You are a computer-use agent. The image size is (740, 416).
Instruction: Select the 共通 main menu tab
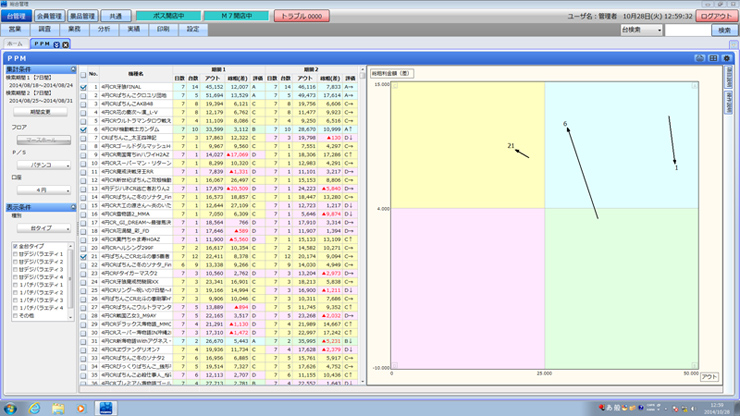tap(116, 16)
